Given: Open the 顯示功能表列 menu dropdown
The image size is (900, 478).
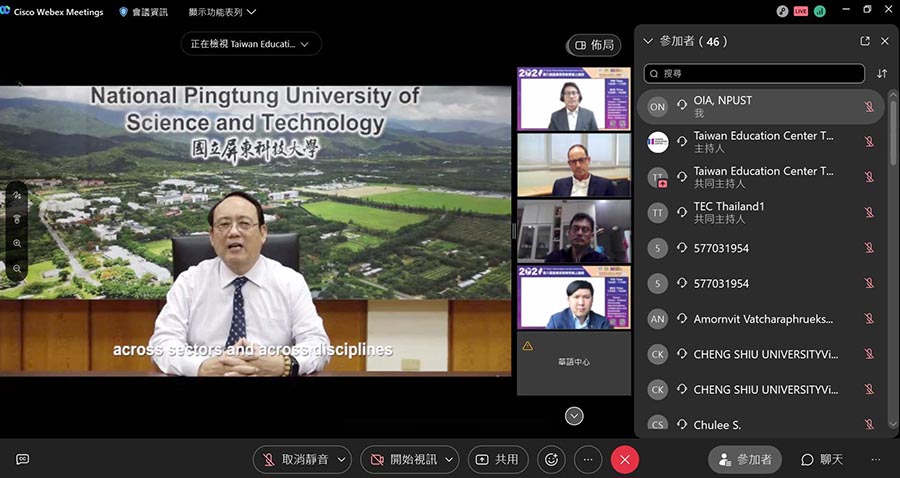Looking at the screenshot, I should 222,11.
